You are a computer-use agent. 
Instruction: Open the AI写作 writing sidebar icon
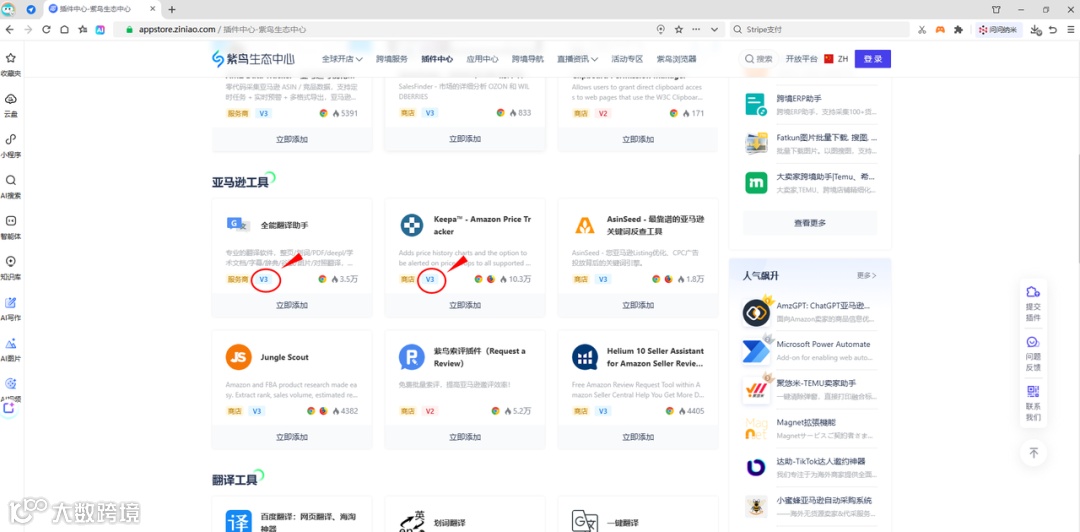click(10, 303)
